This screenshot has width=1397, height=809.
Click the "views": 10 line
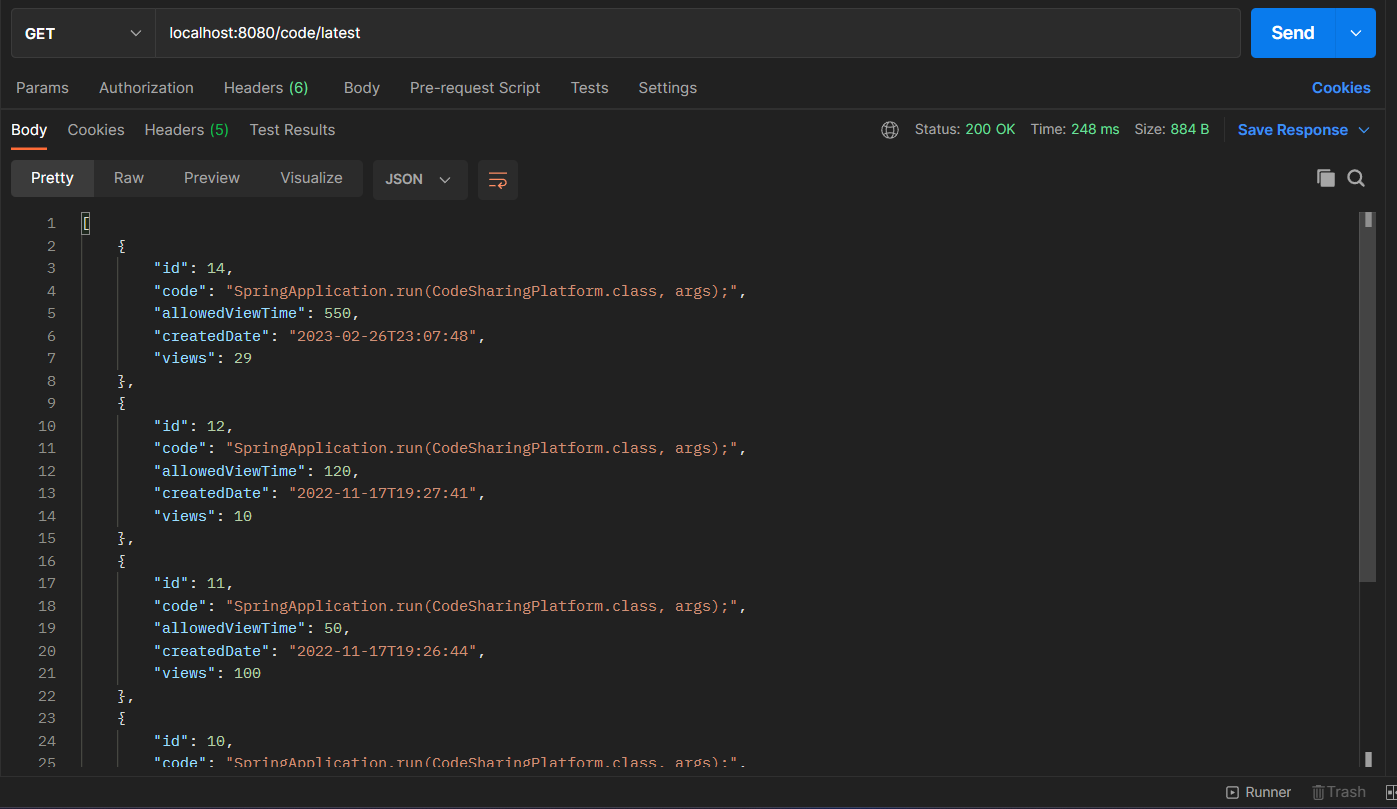[x=202, y=516]
